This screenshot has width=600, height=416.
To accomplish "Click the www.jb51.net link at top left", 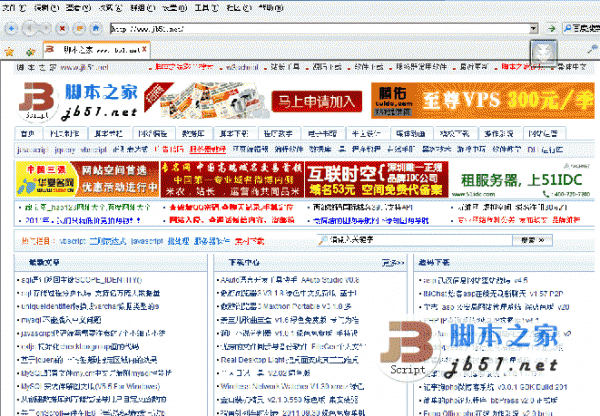I will [84, 67].
